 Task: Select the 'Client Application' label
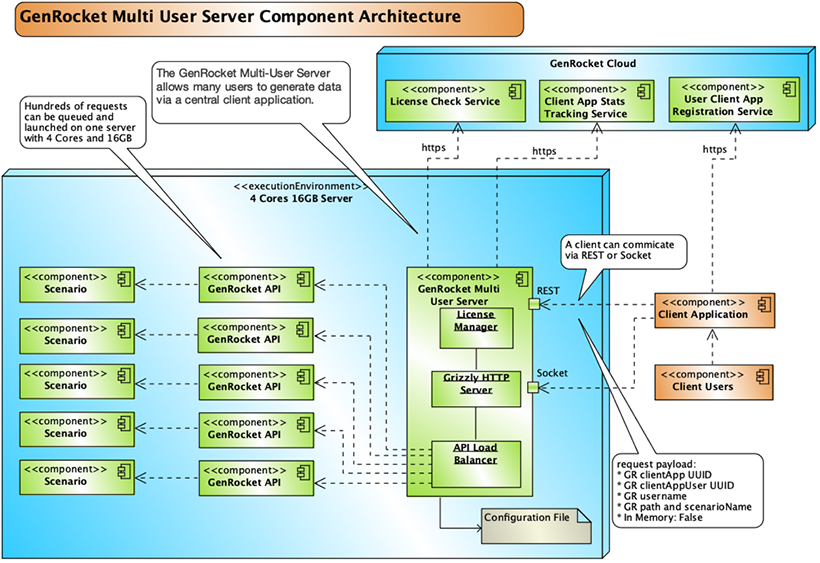(703, 315)
